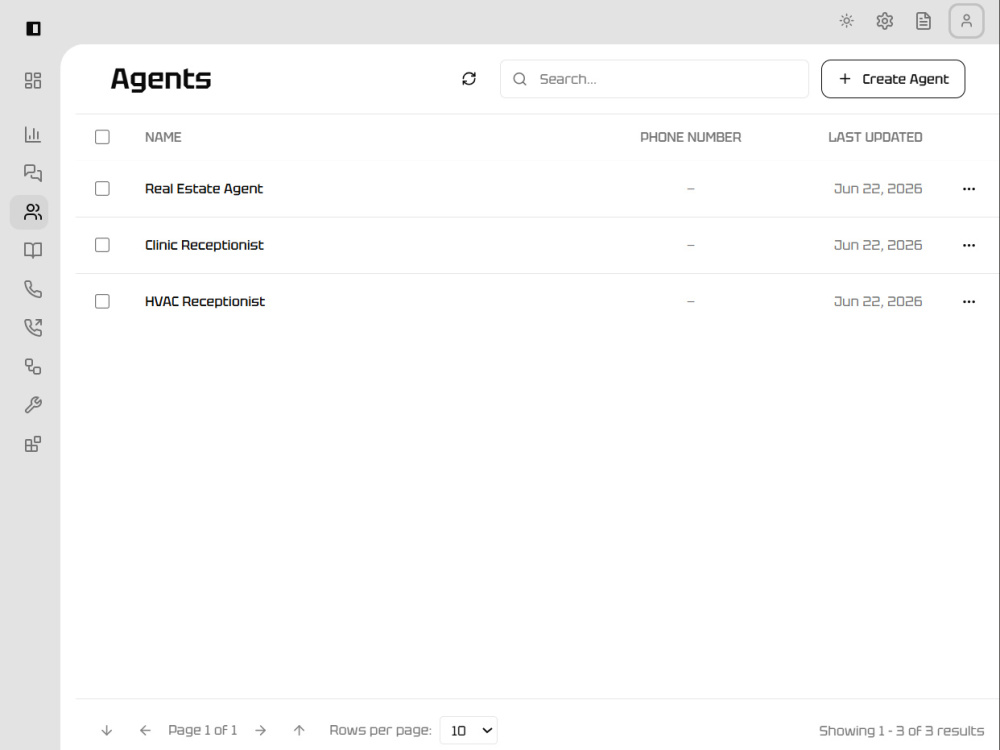Open the tools wrench icon
This screenshot has height=750, width=1000.
pos(33,405)
